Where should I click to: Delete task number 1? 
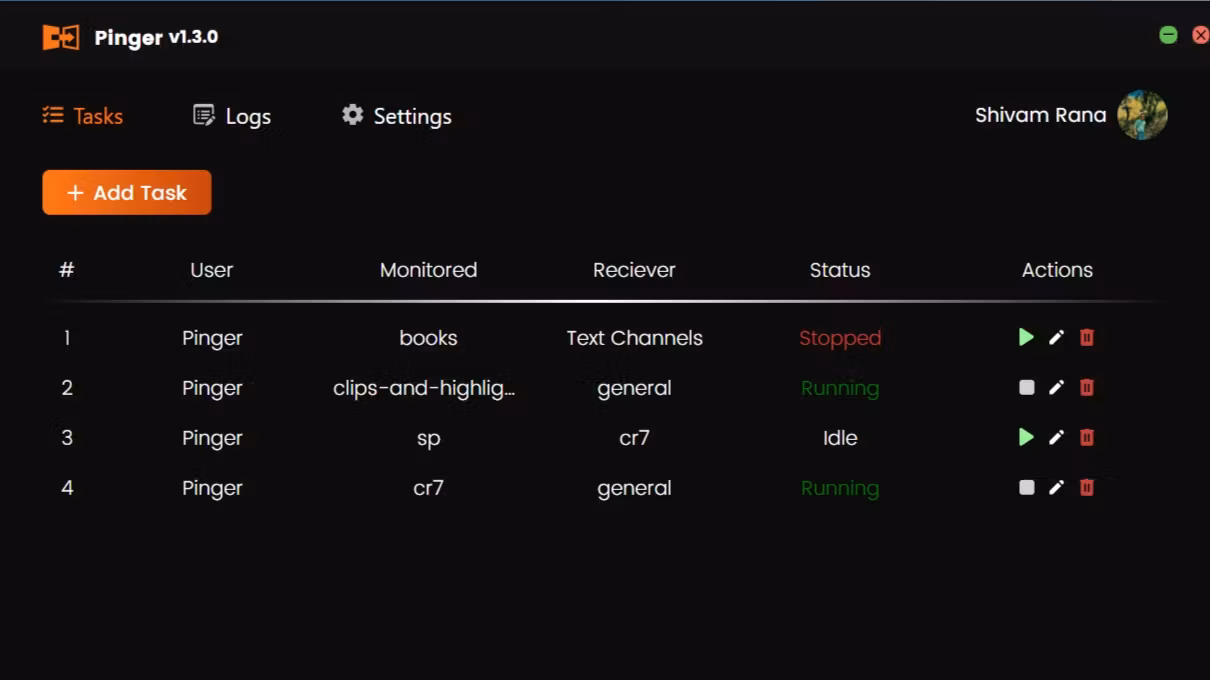coord(1087,338)
